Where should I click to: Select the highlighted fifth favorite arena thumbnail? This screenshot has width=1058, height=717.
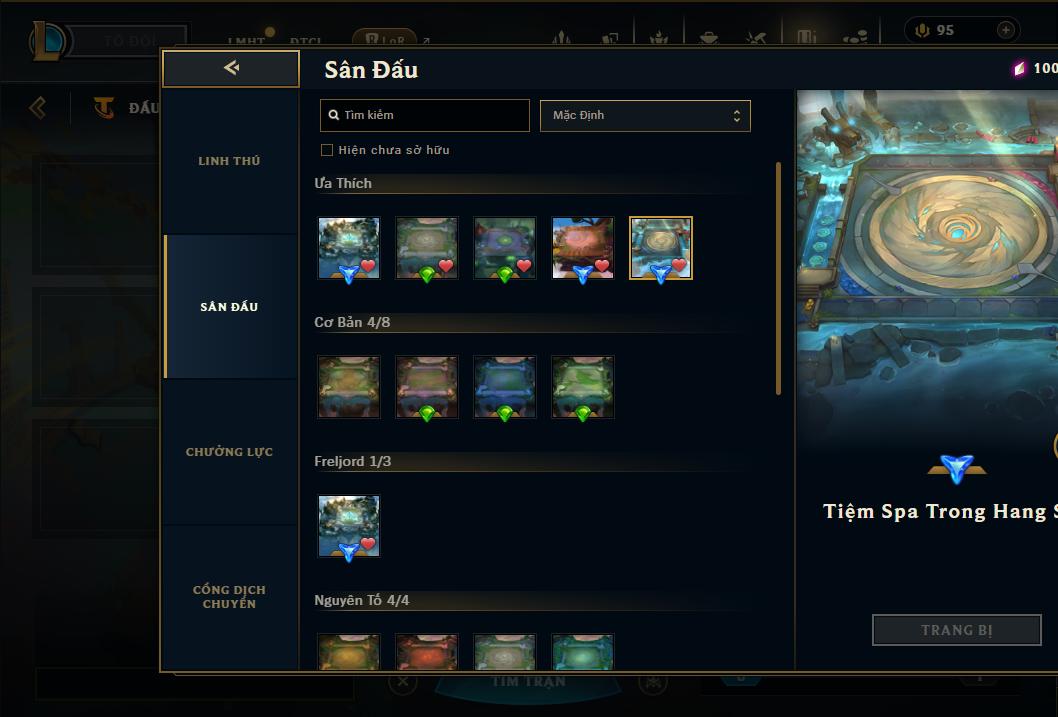(x=661, y=248)
